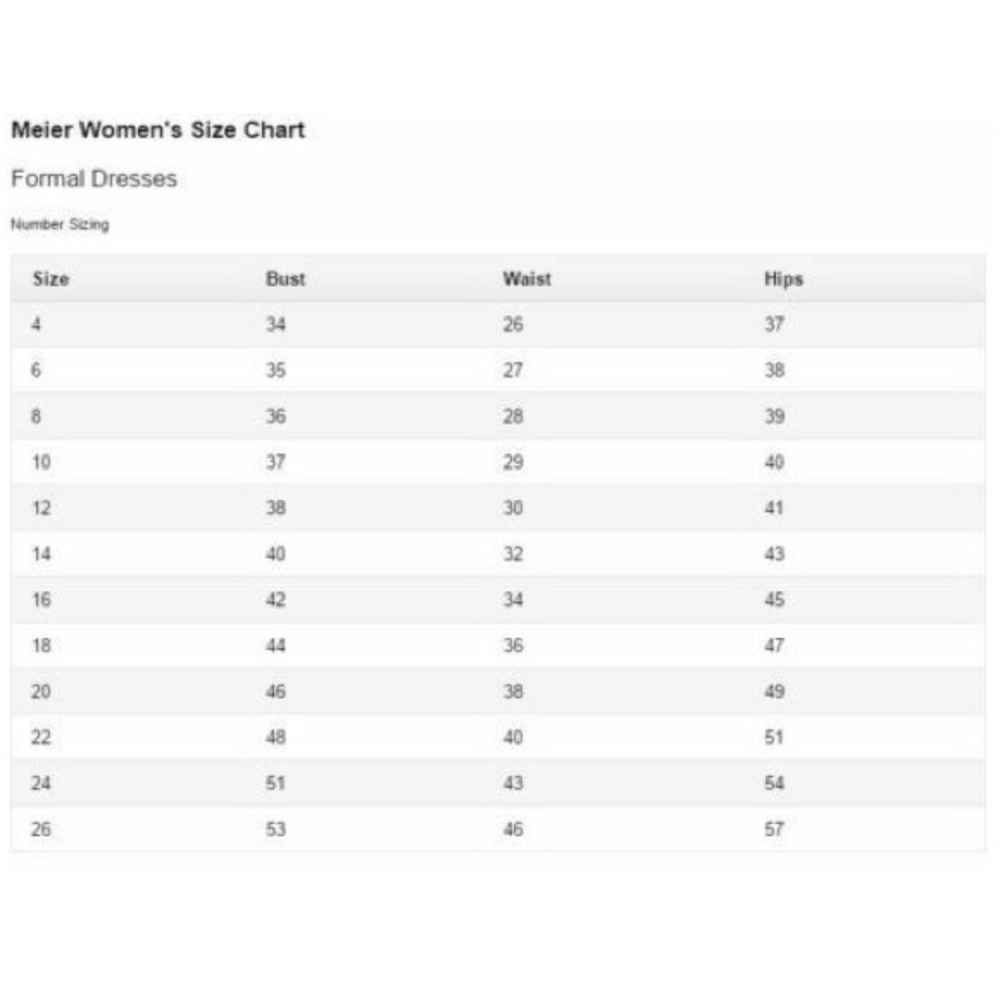Click waist value 28 in size 8 row
1000x1000 pixels.
513,417
